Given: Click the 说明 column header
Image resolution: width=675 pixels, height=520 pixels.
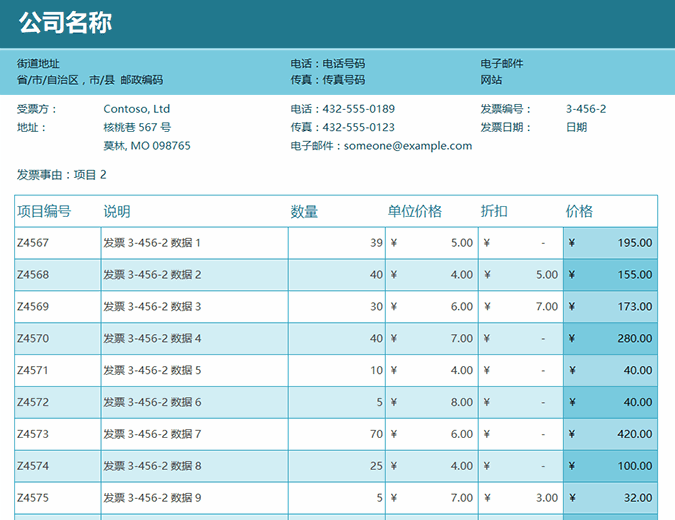Looking at the screenshot, I should [117, 211].
